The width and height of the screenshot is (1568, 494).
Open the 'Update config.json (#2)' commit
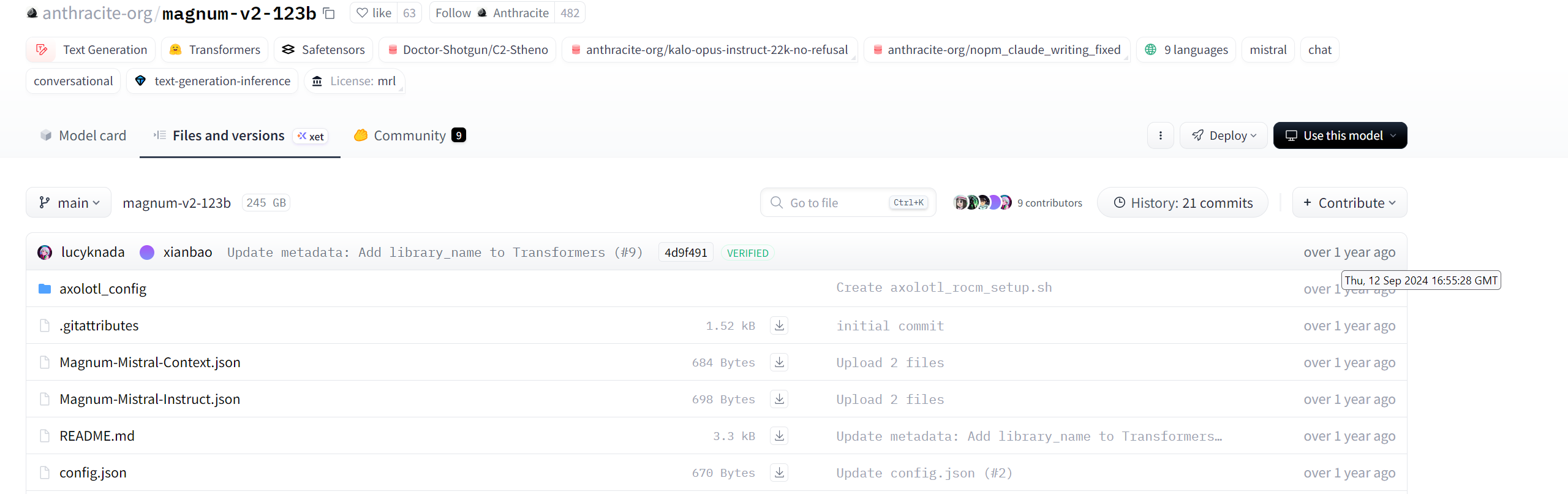click(924, 473)
